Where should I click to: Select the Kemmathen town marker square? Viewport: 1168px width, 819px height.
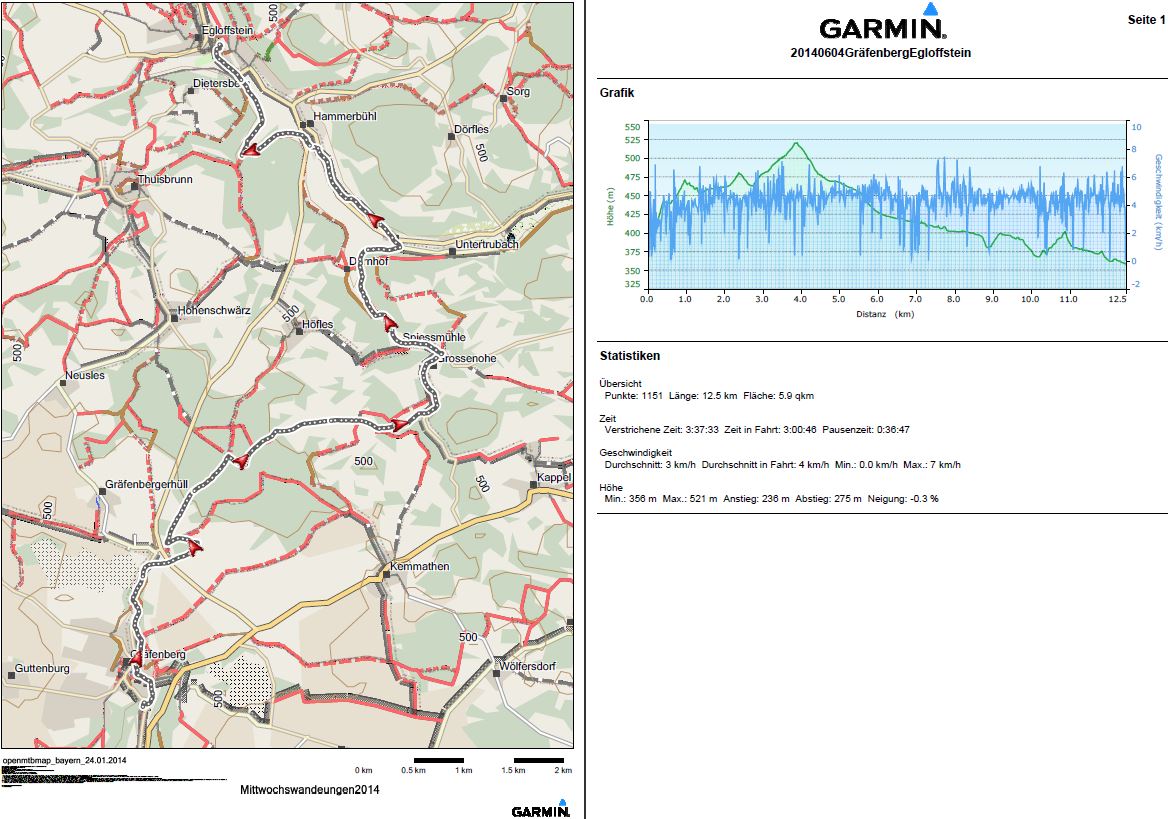386,574
